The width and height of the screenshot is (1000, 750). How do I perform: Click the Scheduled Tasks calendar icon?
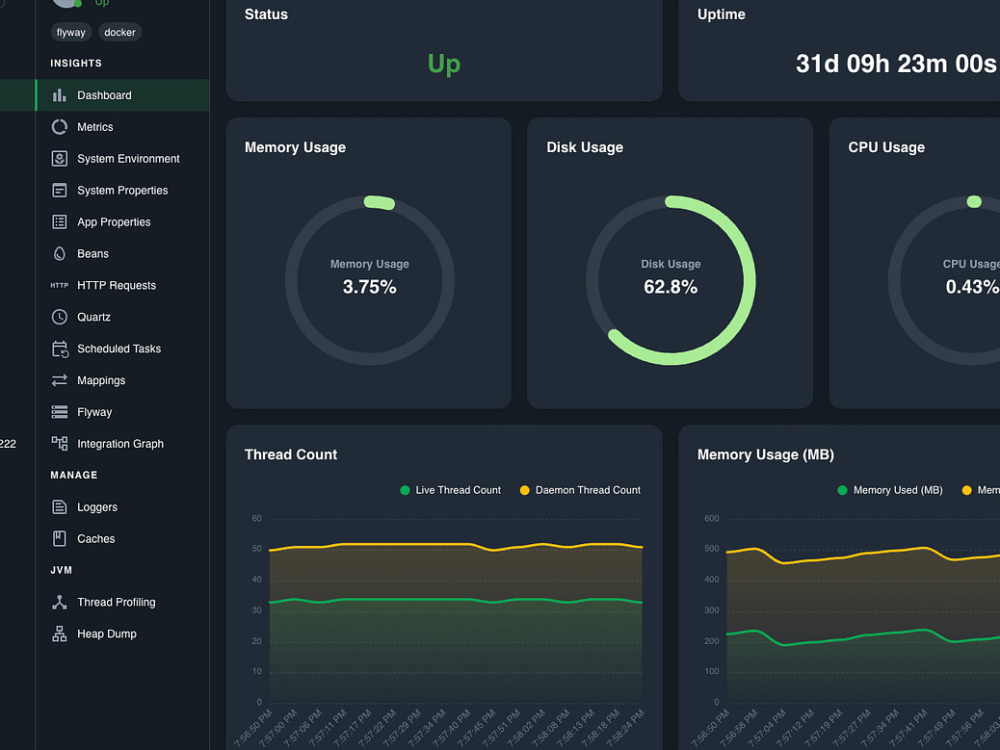click(x=60, y=349)
